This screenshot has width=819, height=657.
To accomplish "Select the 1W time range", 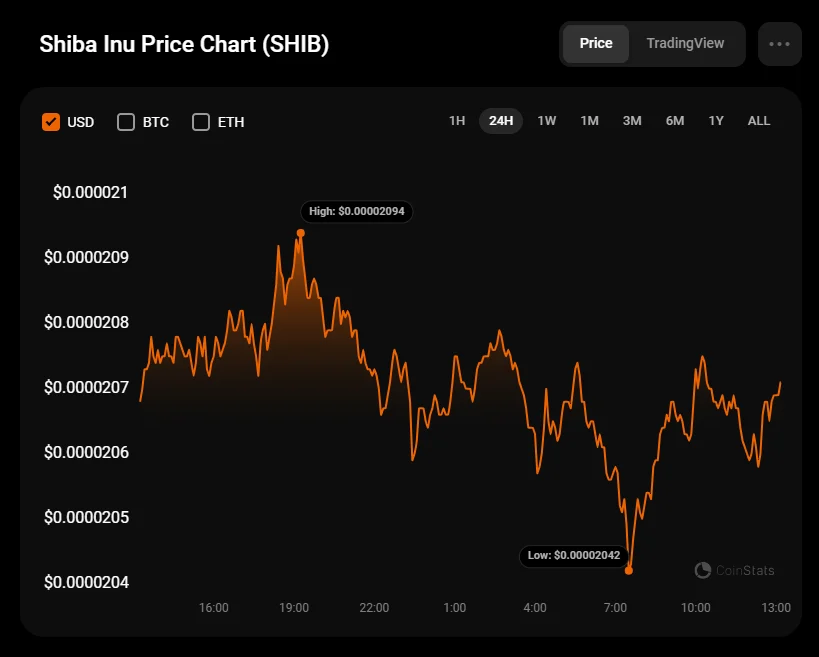I will [x=547, y=121].
